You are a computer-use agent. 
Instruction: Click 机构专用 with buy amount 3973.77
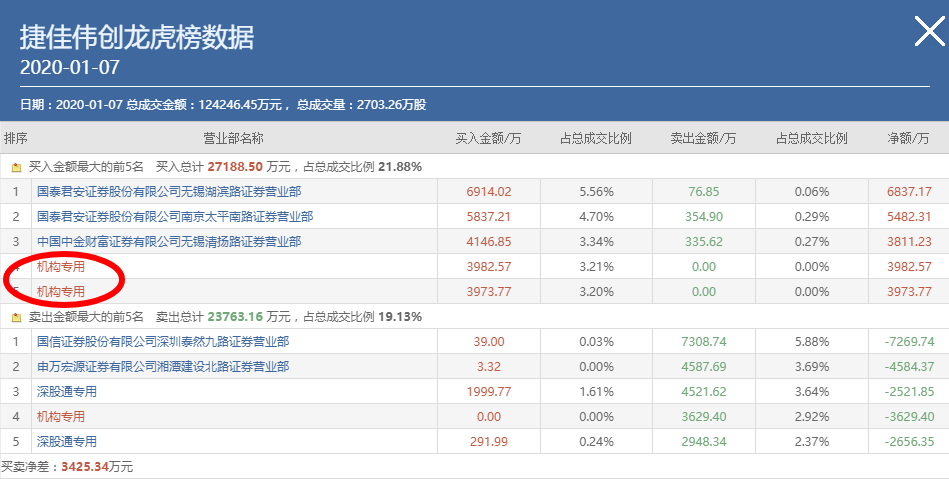tap(61, 292)
